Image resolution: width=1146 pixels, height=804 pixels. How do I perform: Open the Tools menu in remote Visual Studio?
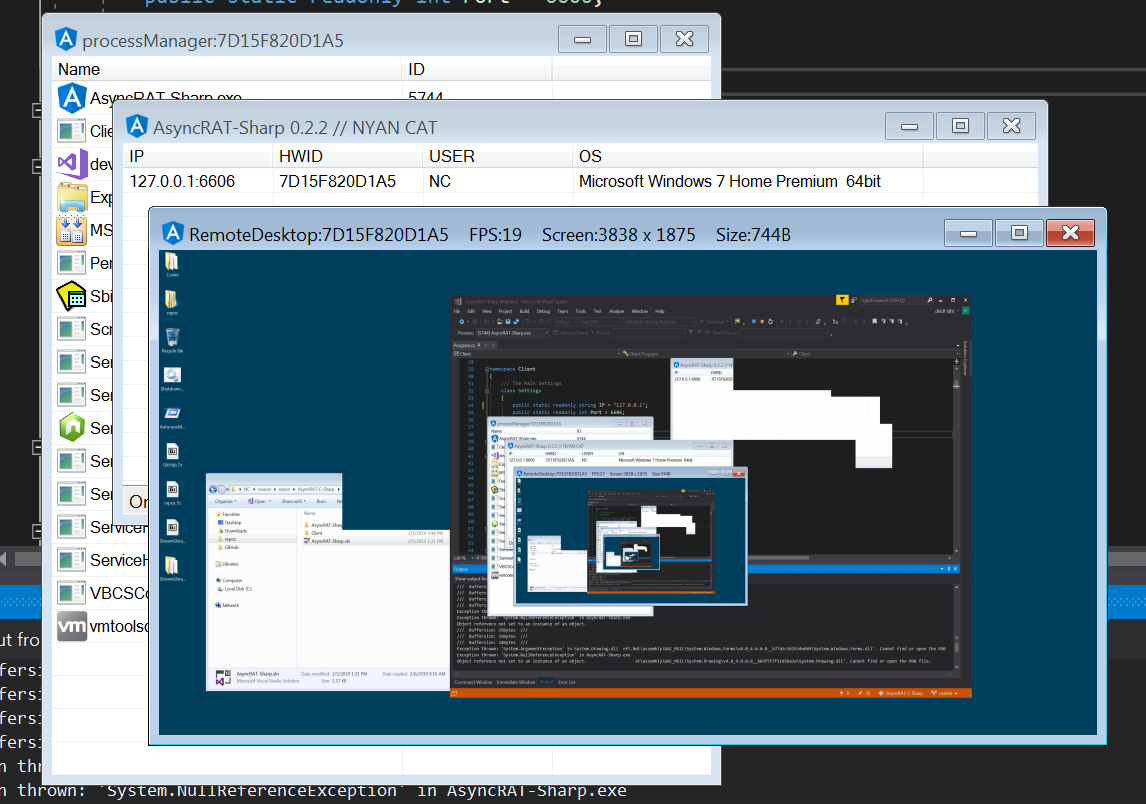tap(580, 311)
